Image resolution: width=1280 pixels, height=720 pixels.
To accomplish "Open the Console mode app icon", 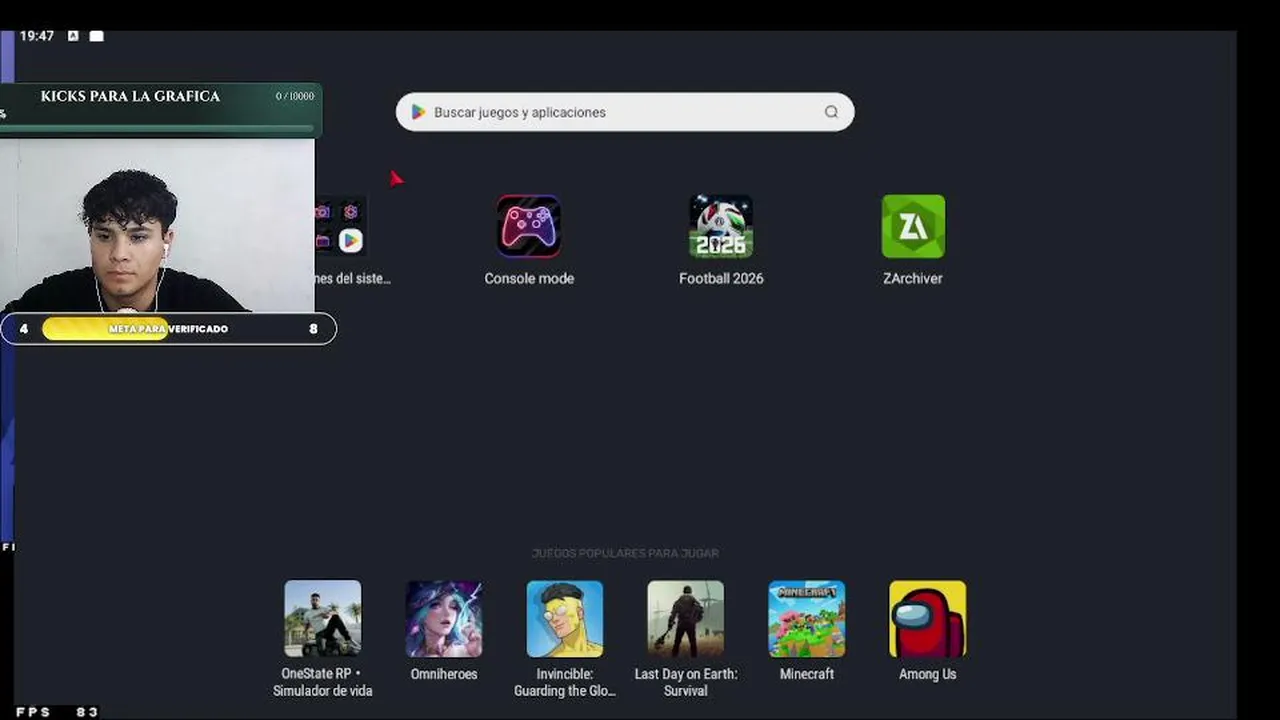I will (529, 226).
